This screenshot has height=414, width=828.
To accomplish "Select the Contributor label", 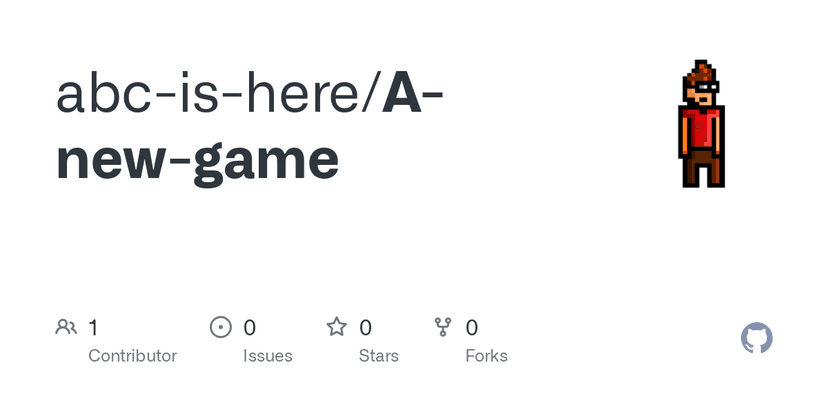I will point(133,356).
